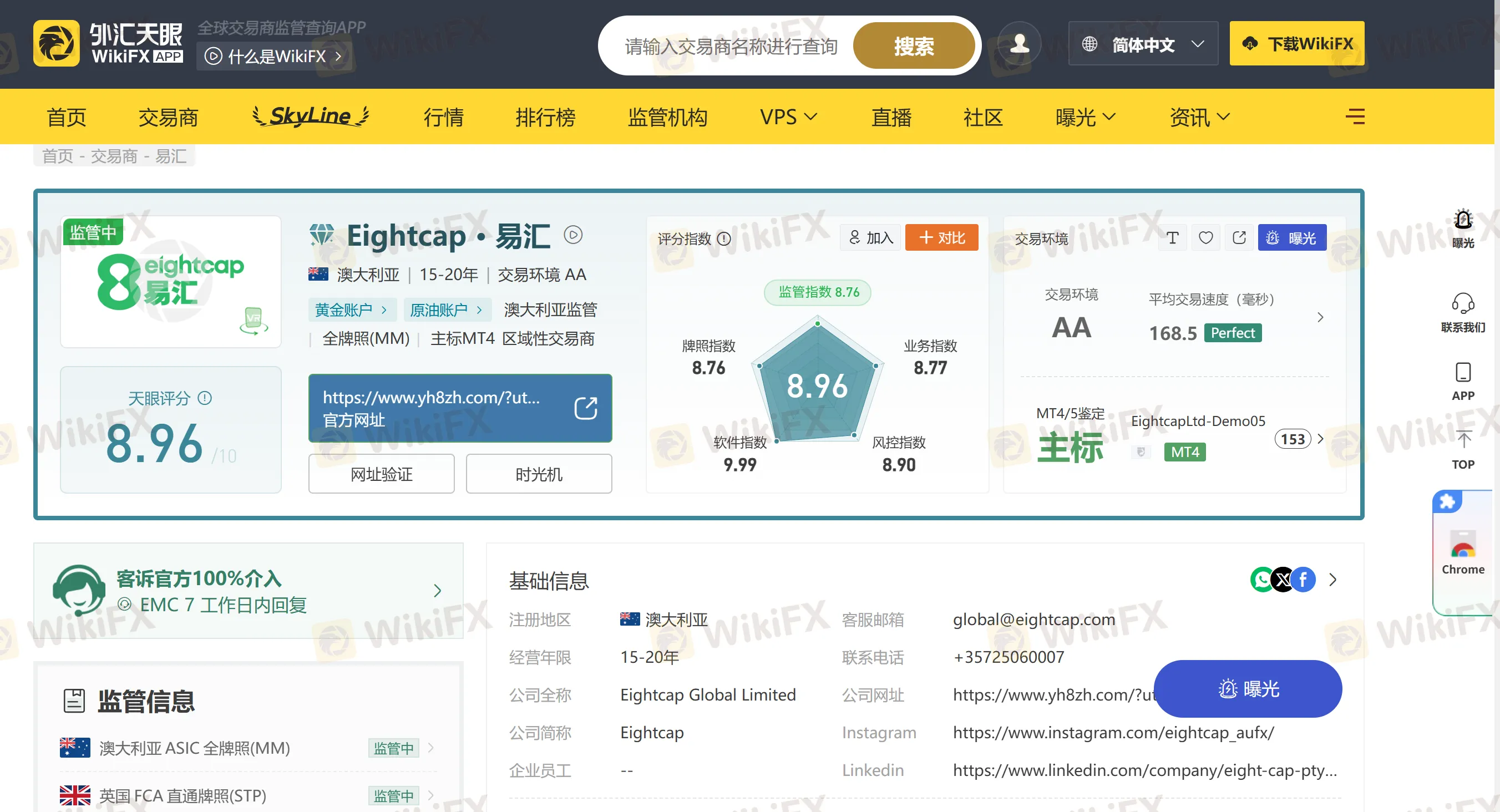The width and height of the screenshot is (1500, 812).
Task: Open 社区 navigation item
Action: [x=982, y=117]
